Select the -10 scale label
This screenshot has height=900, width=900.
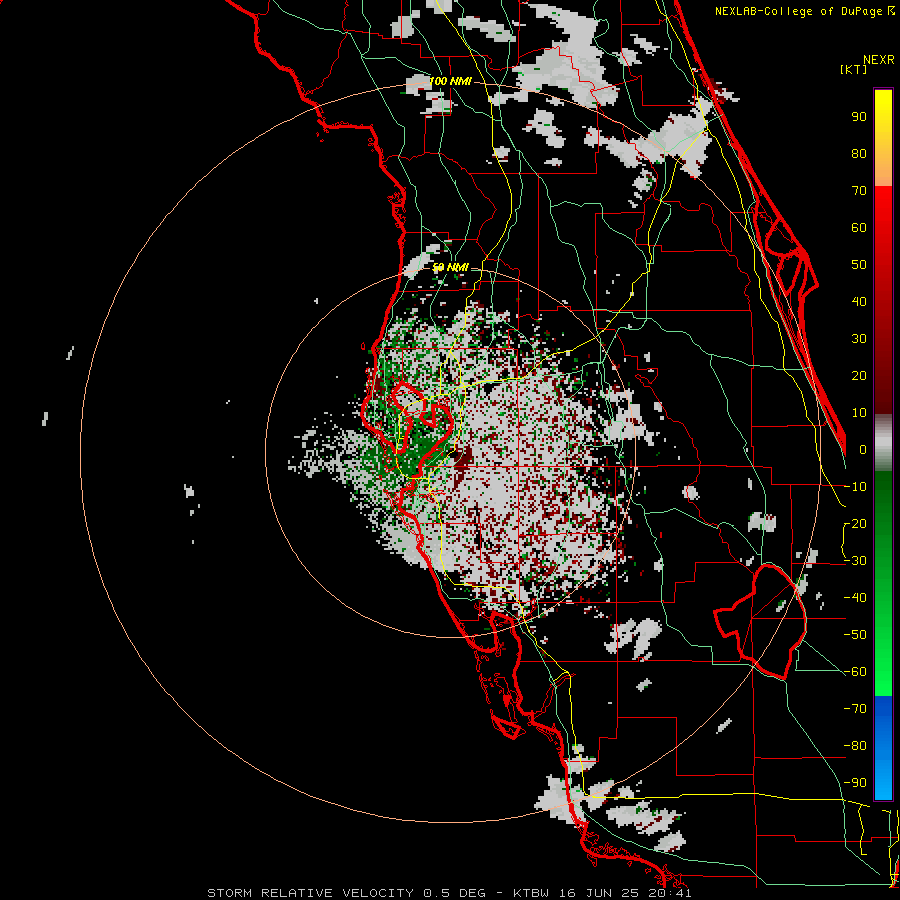tap(855, 487)
